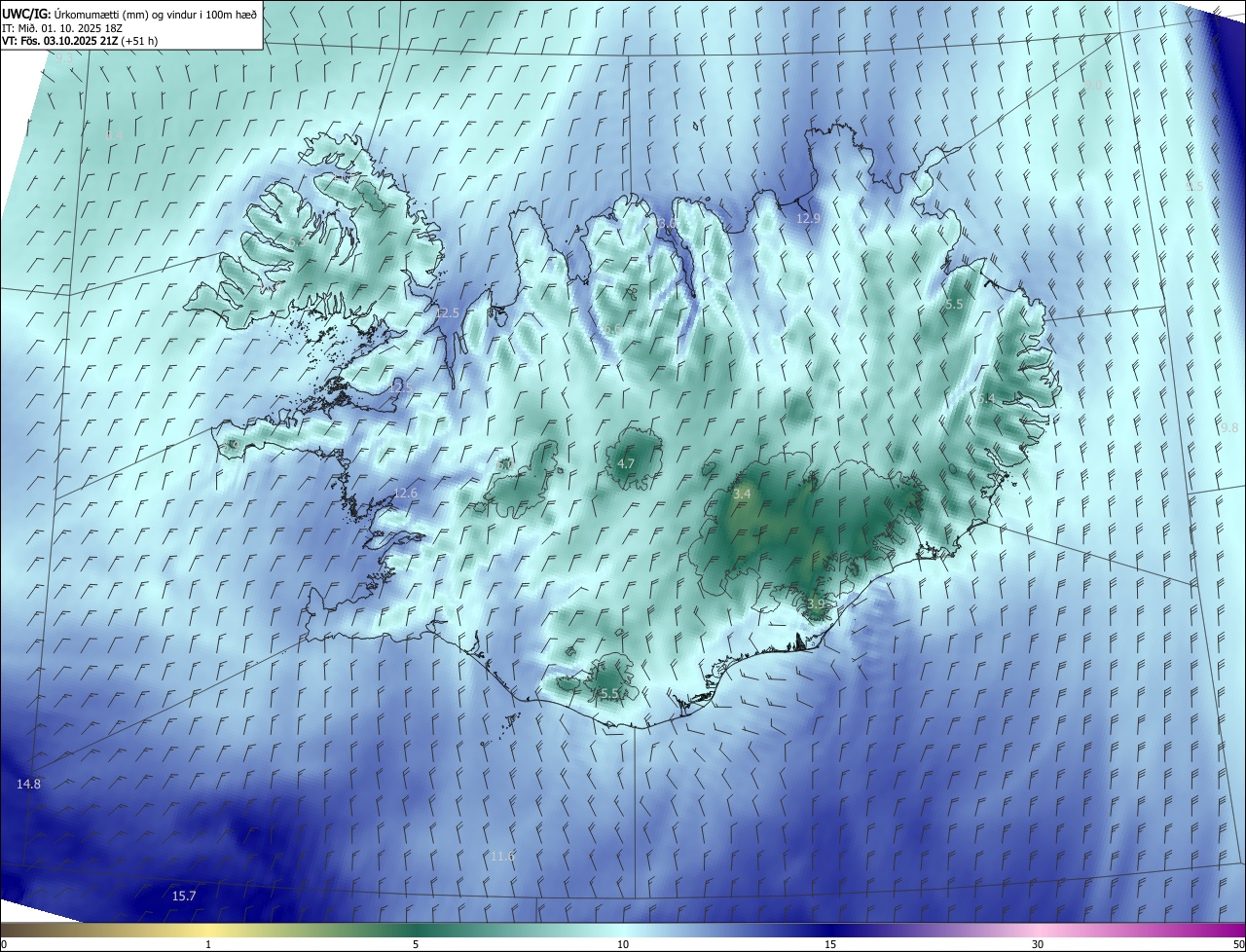The image size is (1246, 952).
Task: Click the 15.7 value label over the ocean
Action: (184, 896)
